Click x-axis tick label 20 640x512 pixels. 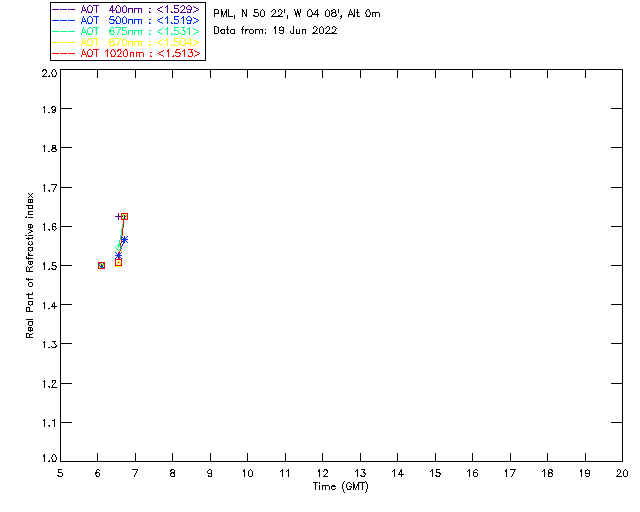coord(622,473)
